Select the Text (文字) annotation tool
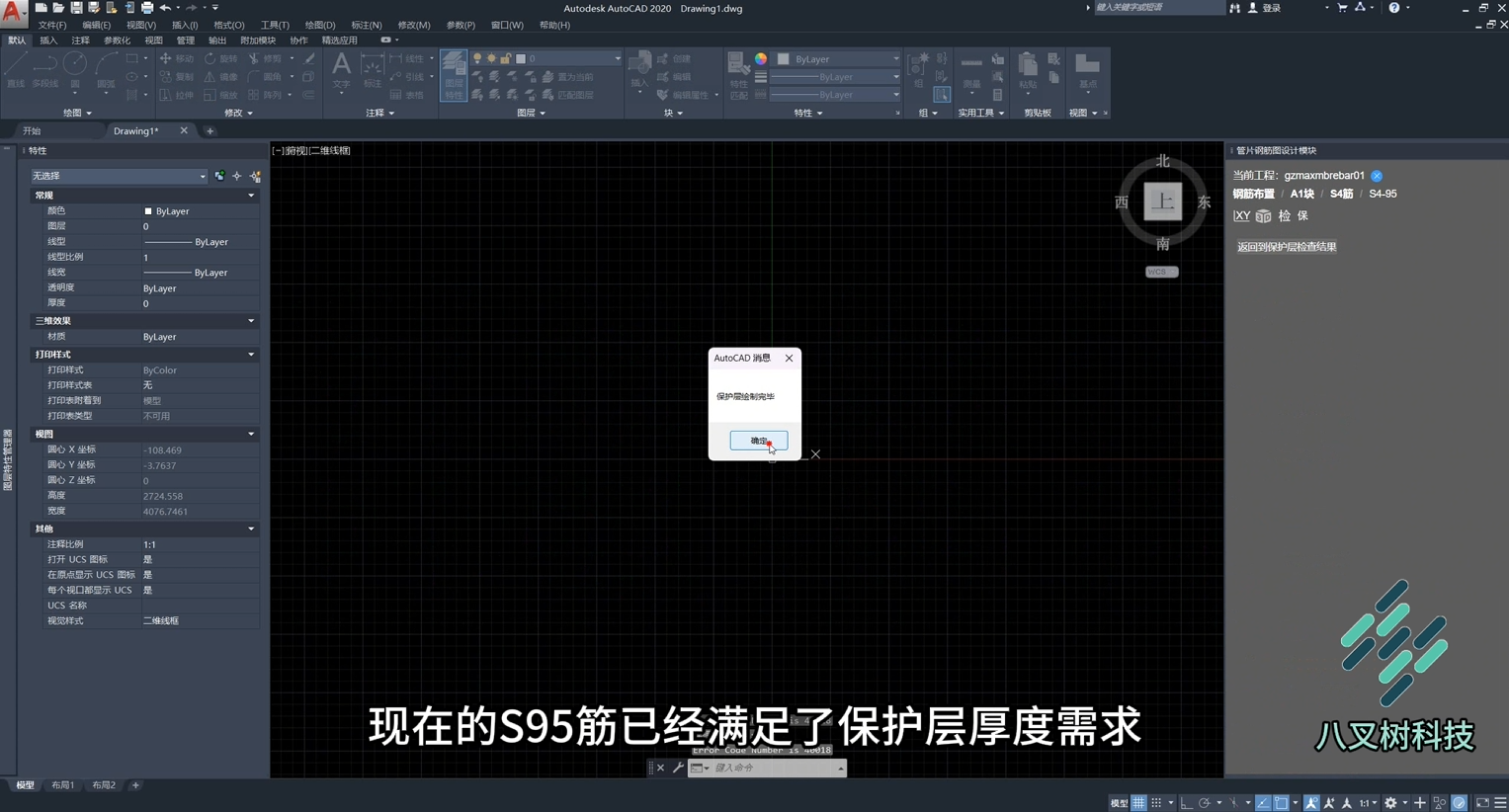 point(341,71)
